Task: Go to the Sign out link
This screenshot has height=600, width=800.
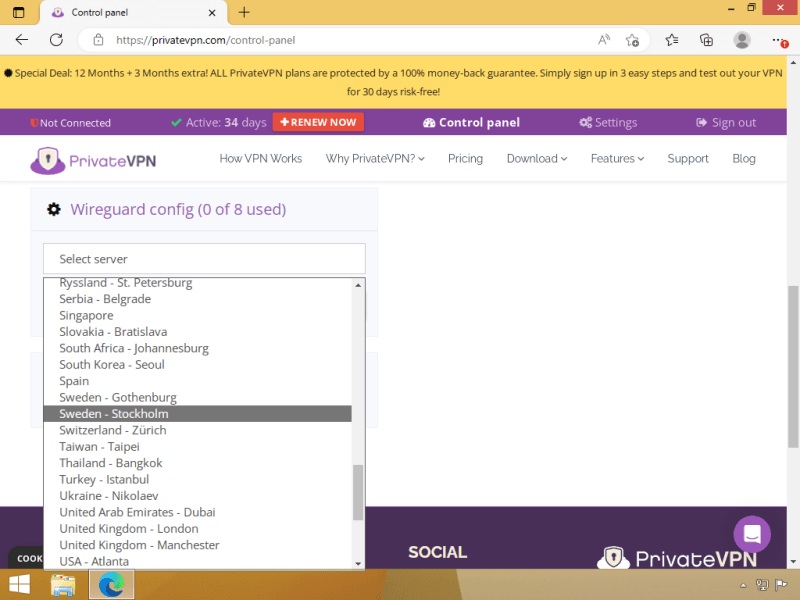Action: [726, 123]
